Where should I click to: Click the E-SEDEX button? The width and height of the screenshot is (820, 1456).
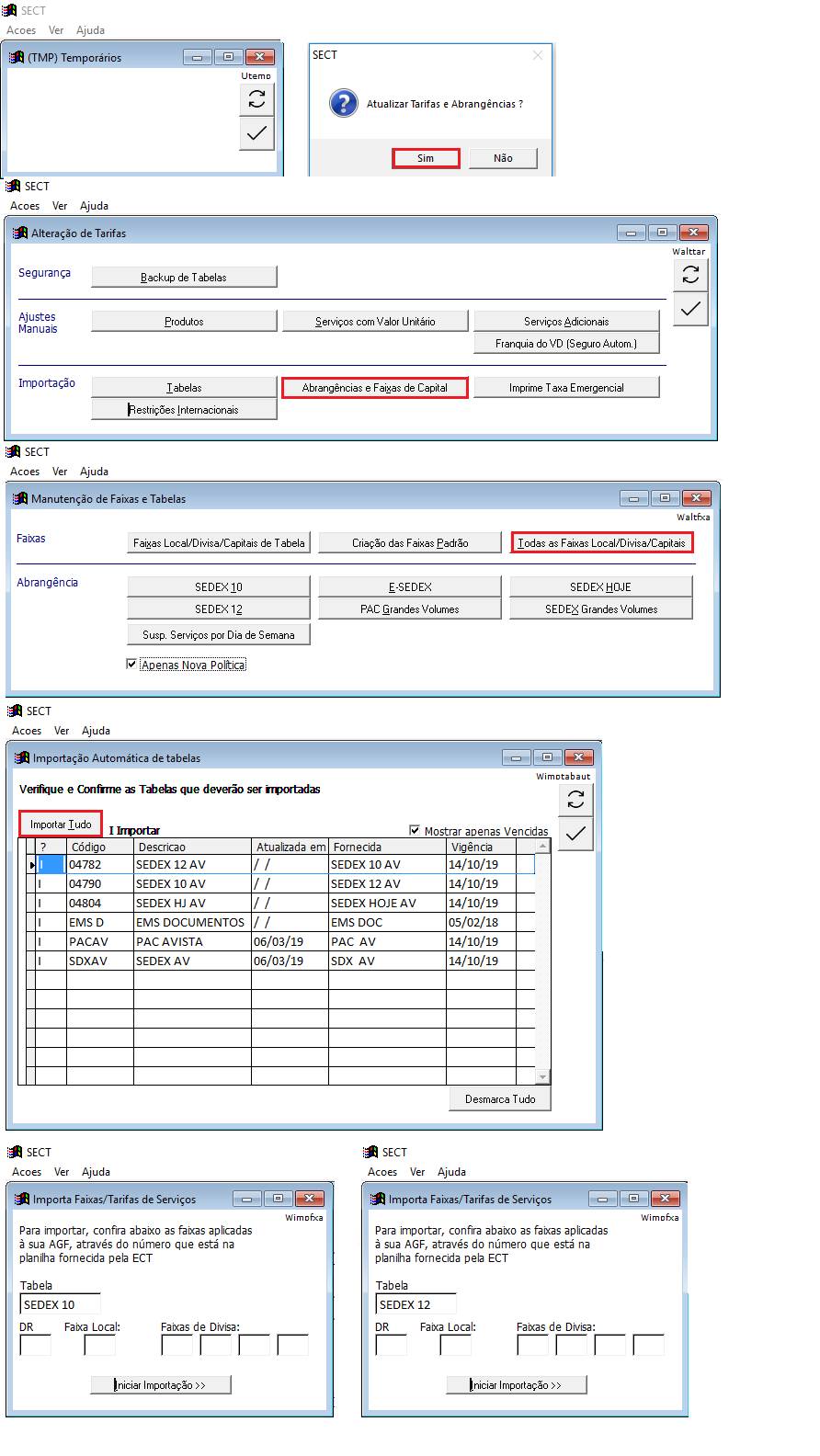(410, 586)
